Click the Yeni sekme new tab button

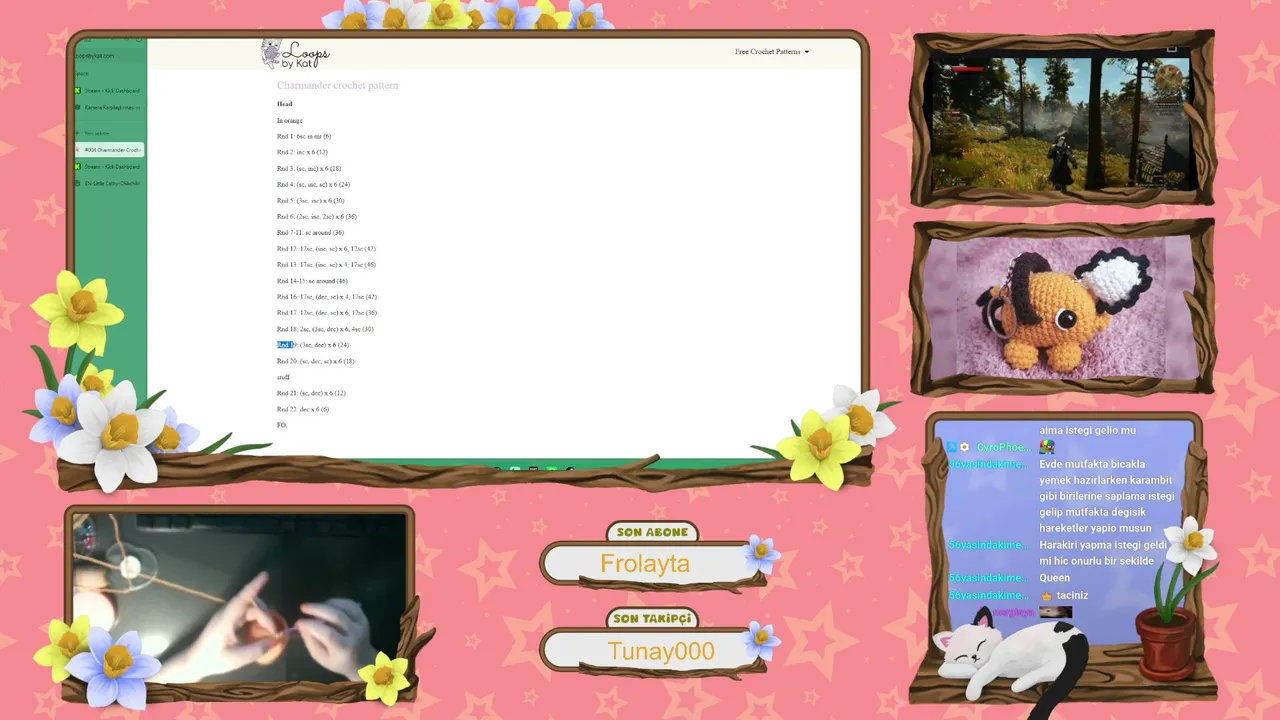tap(97, 133)
